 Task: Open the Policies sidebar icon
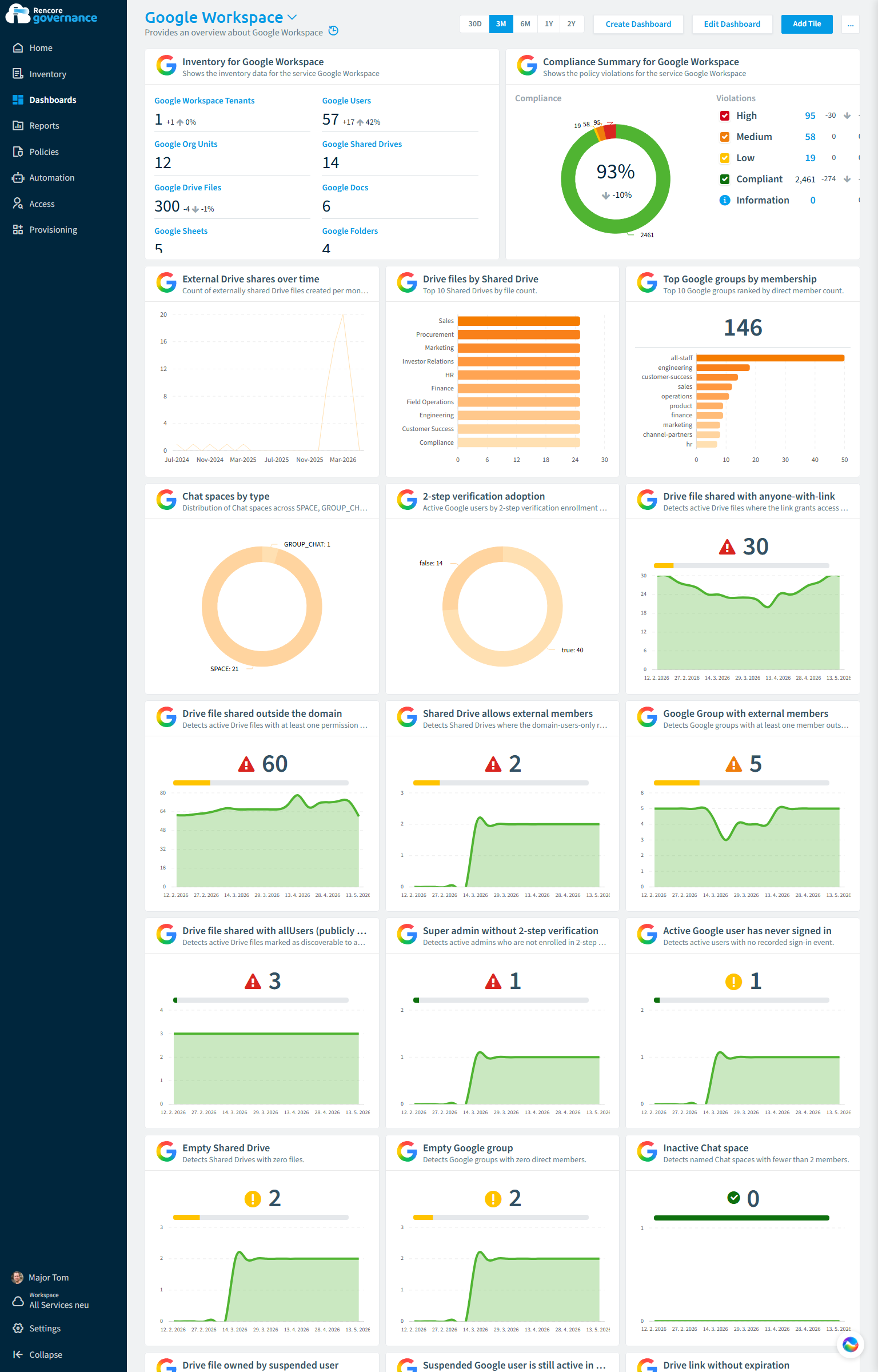pyautogui.click(x=18, y=151)
